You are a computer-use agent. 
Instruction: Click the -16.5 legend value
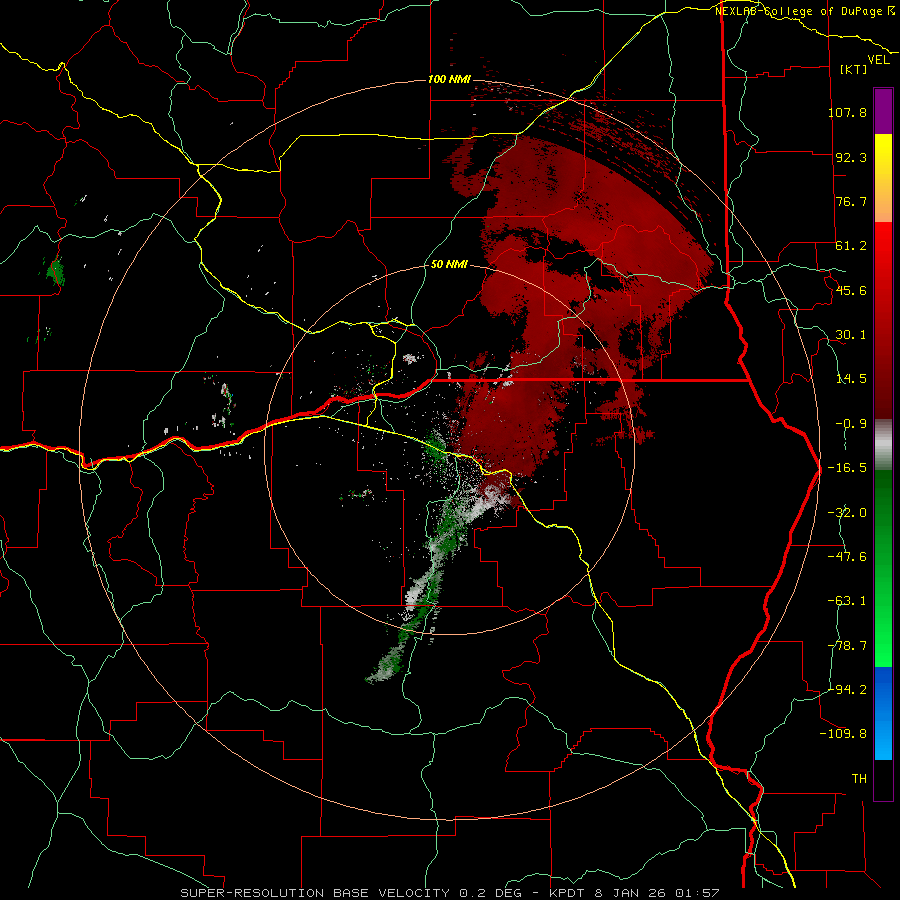tap(847, 468)
